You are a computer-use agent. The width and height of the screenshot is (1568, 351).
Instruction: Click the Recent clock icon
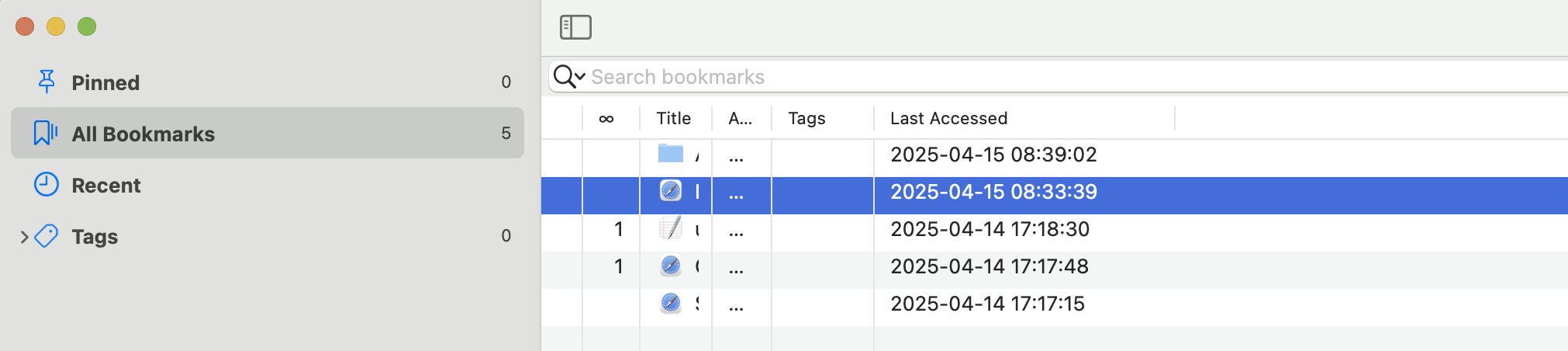[47, 185]
